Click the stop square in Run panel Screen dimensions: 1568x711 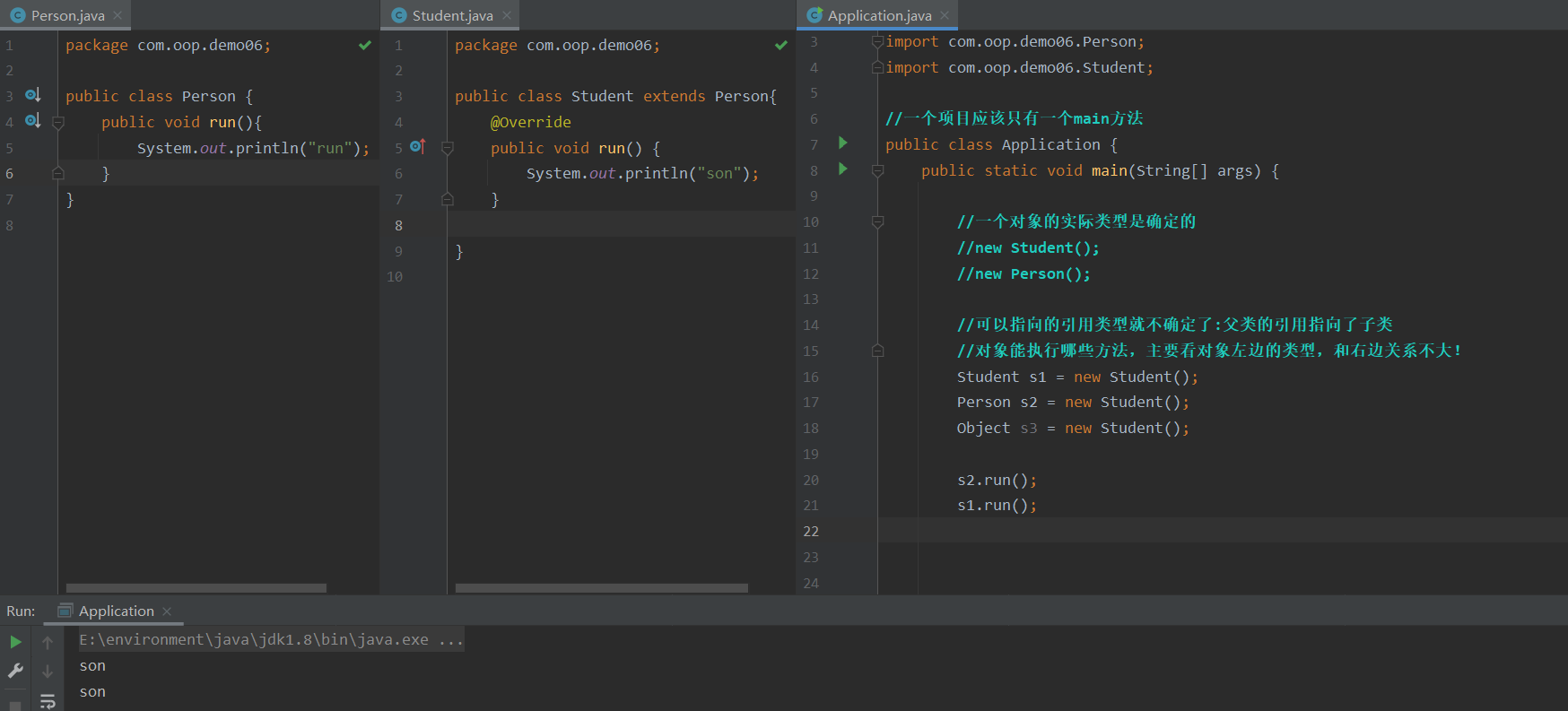[x=15, y=706]
